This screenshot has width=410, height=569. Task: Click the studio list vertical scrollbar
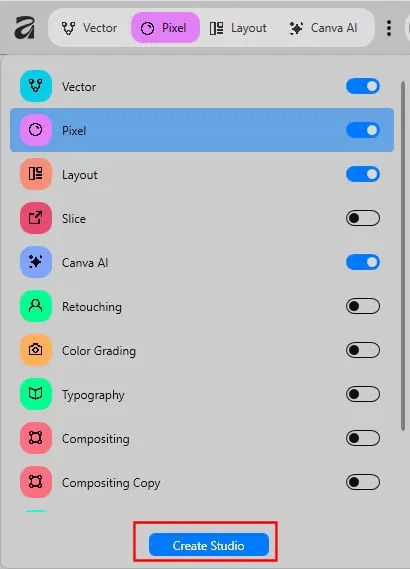403,256
